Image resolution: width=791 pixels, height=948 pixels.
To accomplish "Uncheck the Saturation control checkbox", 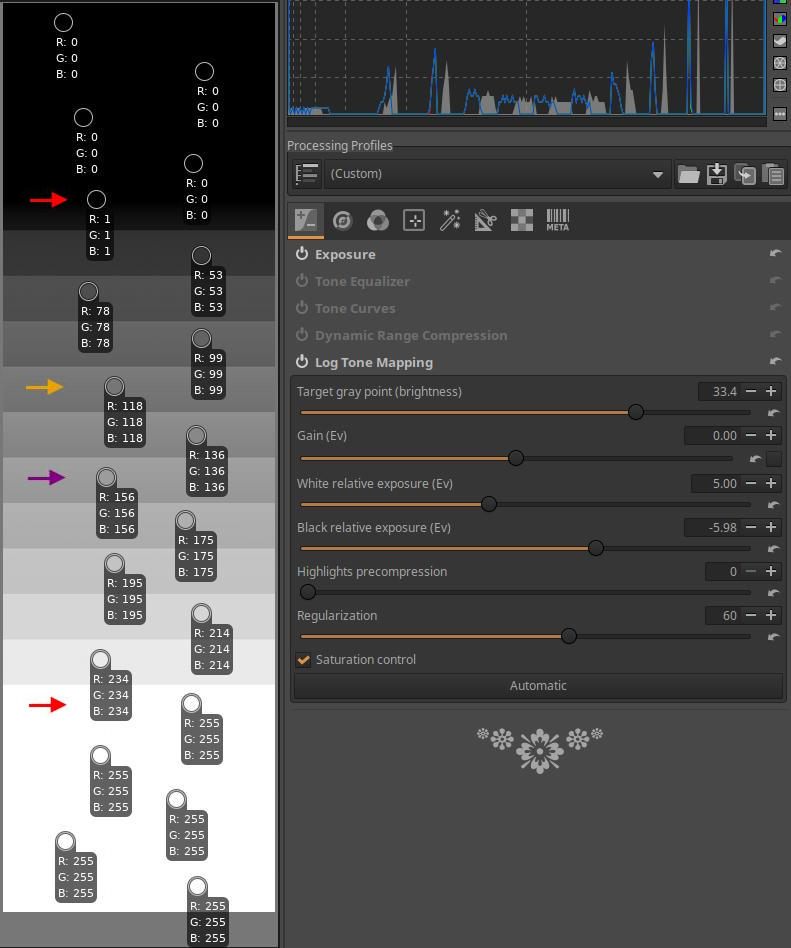I will 303,660.
